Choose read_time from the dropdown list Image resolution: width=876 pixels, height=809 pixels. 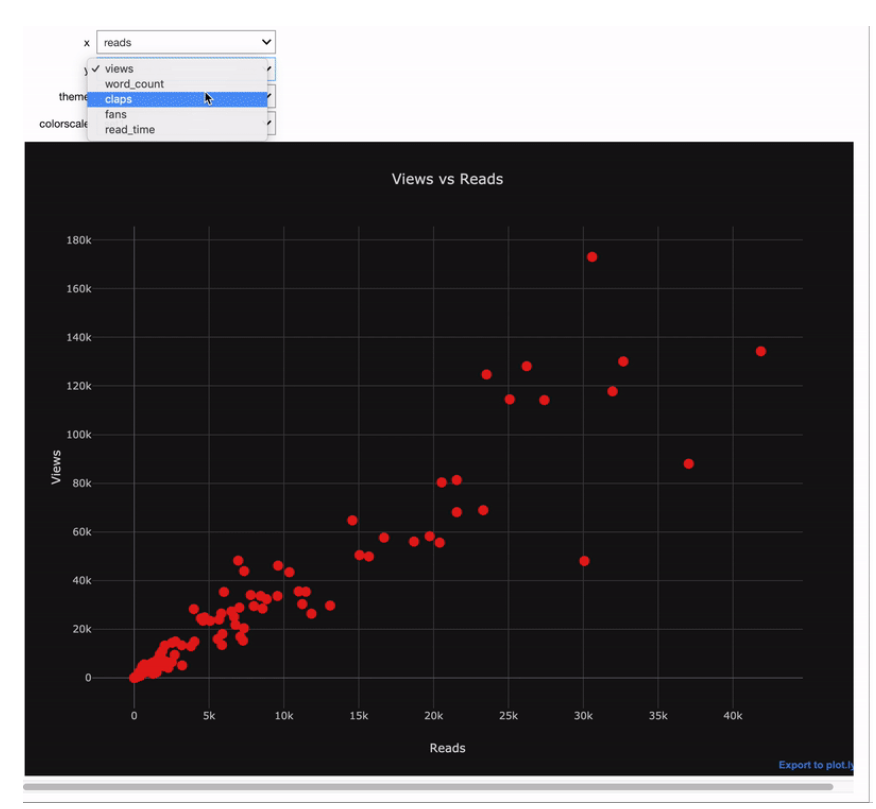click(177, 129)
